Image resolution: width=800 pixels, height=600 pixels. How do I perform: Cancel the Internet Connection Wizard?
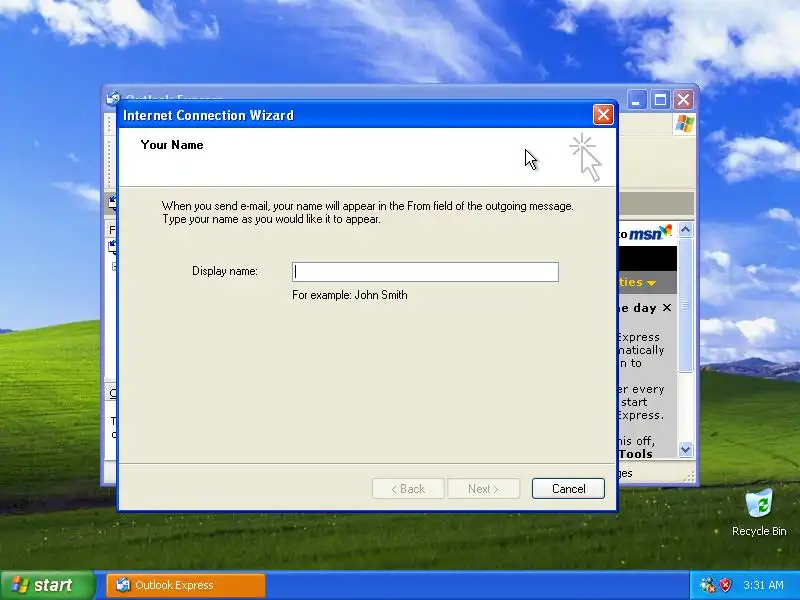568,489
